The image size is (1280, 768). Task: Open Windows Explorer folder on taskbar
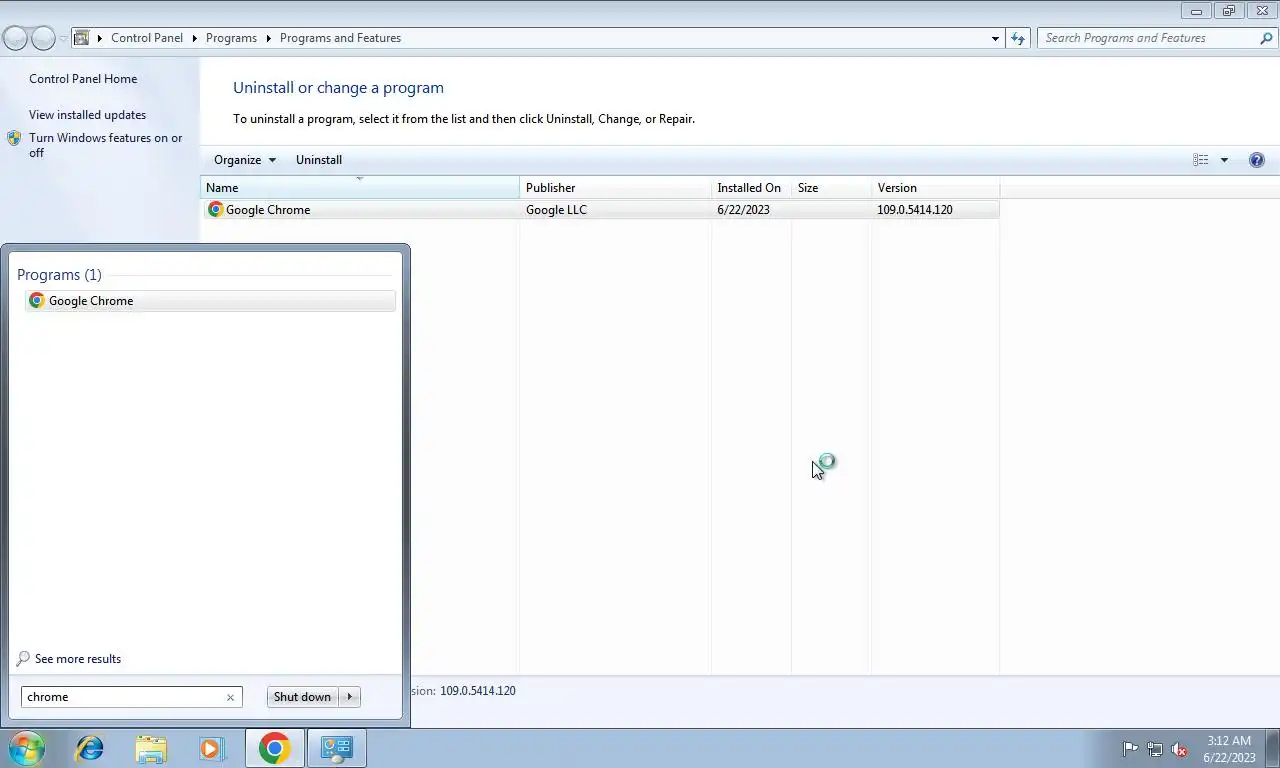151,748
